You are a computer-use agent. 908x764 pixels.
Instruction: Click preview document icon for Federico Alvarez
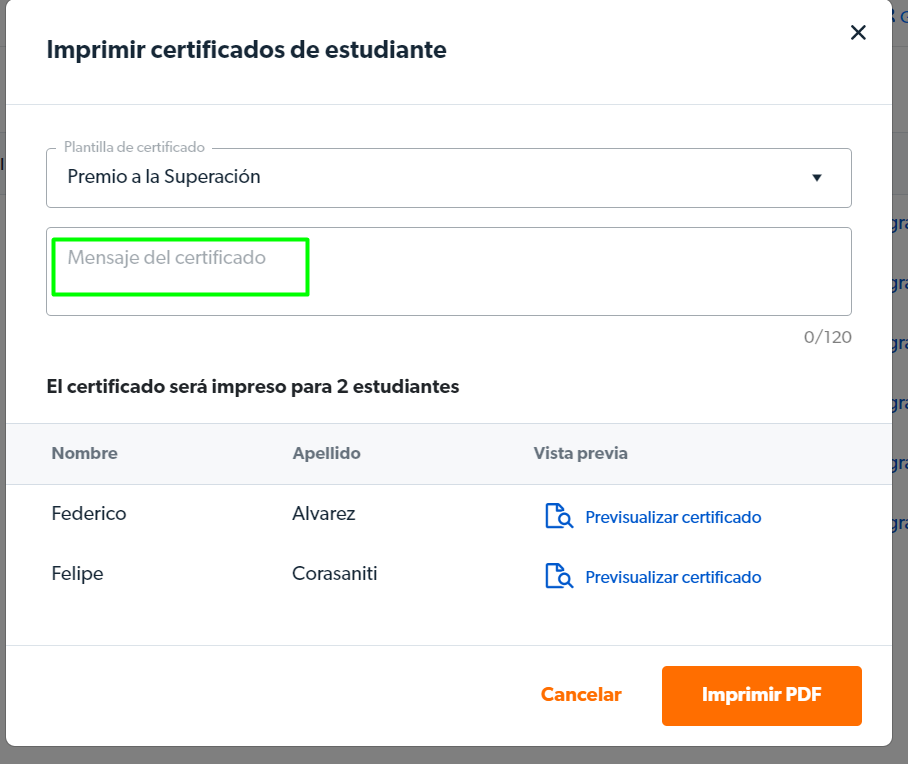coord(559,516)
